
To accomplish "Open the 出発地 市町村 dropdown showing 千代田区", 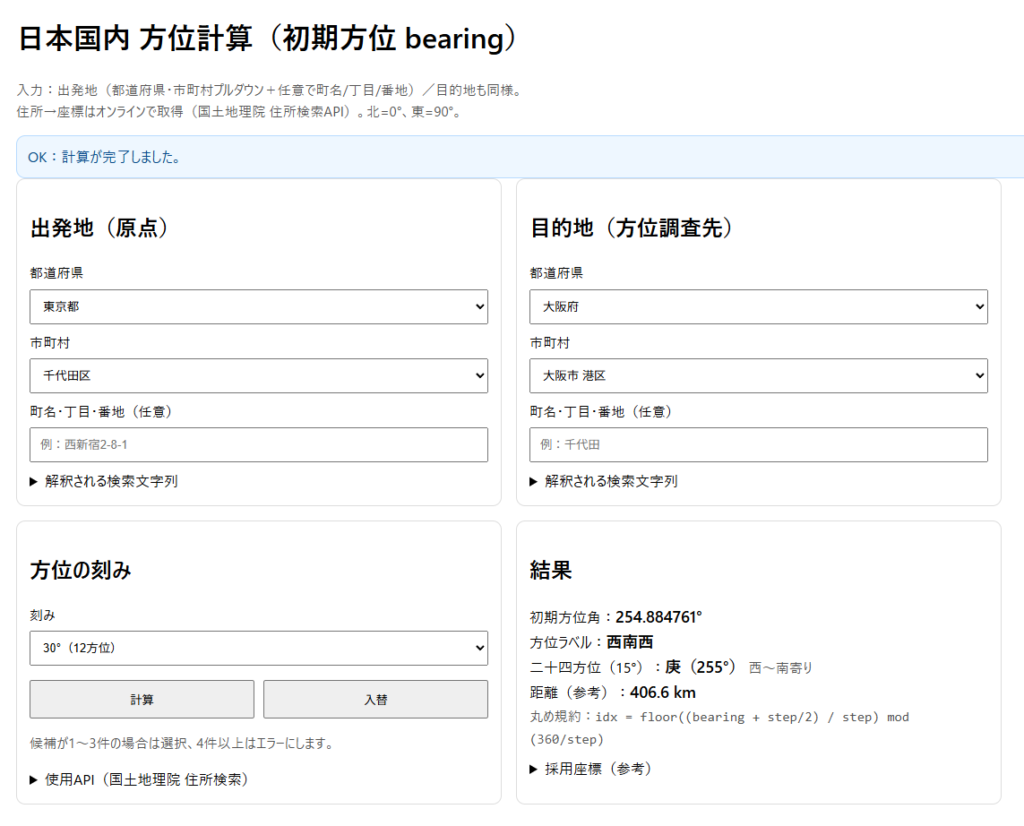I will pyautogui.click(x=259, y=376).
